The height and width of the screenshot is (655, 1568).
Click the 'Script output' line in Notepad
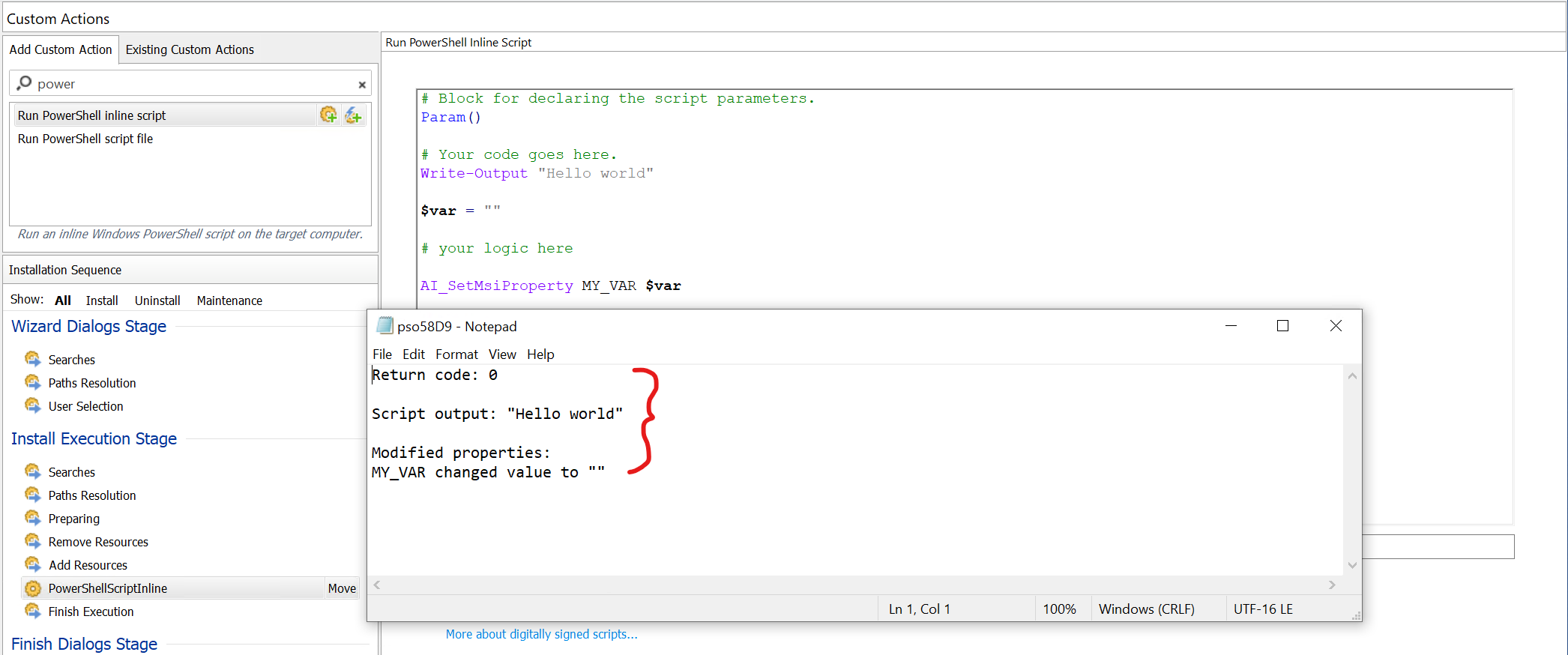(x=497, y=414)
